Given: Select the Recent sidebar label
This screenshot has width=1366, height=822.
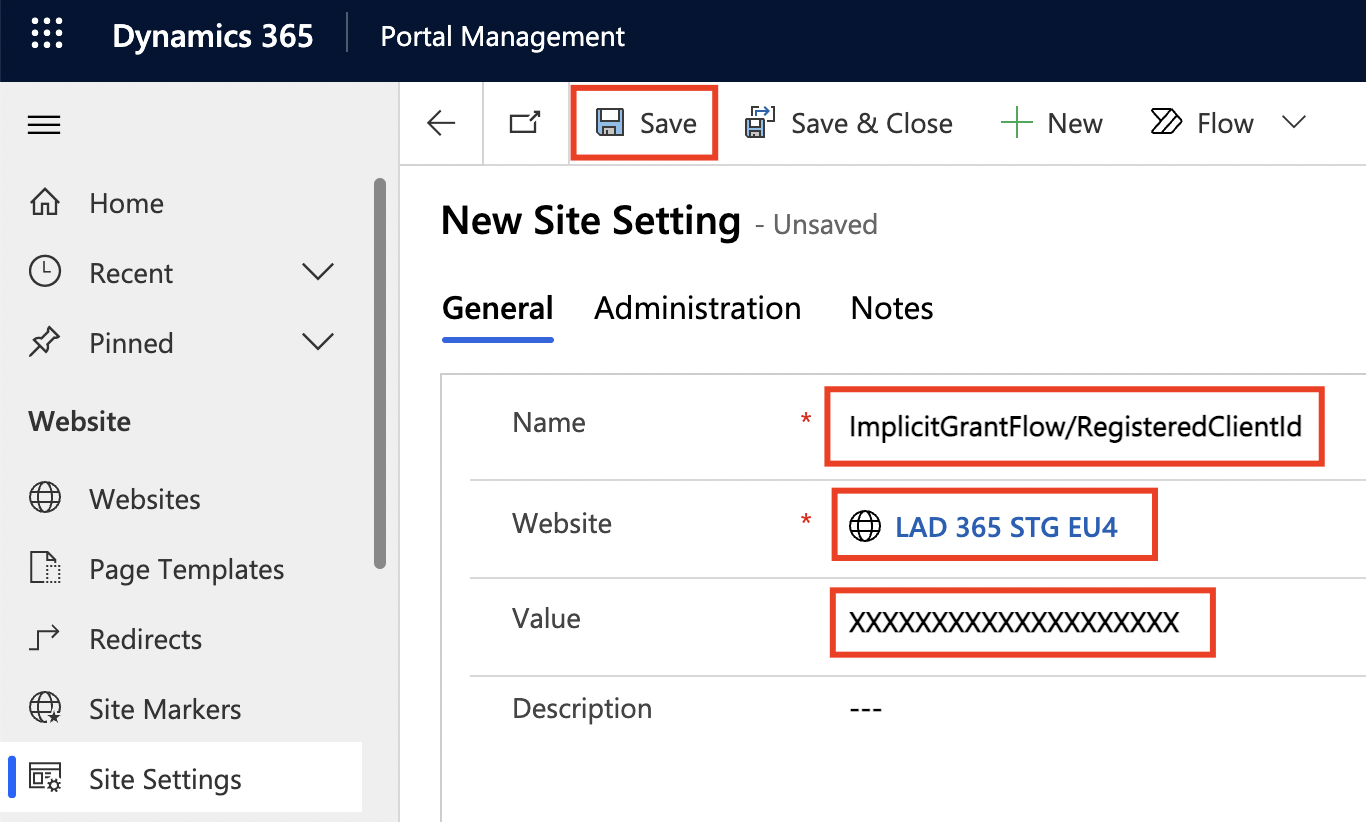Looking at the screenshot, I should (131, 273).
